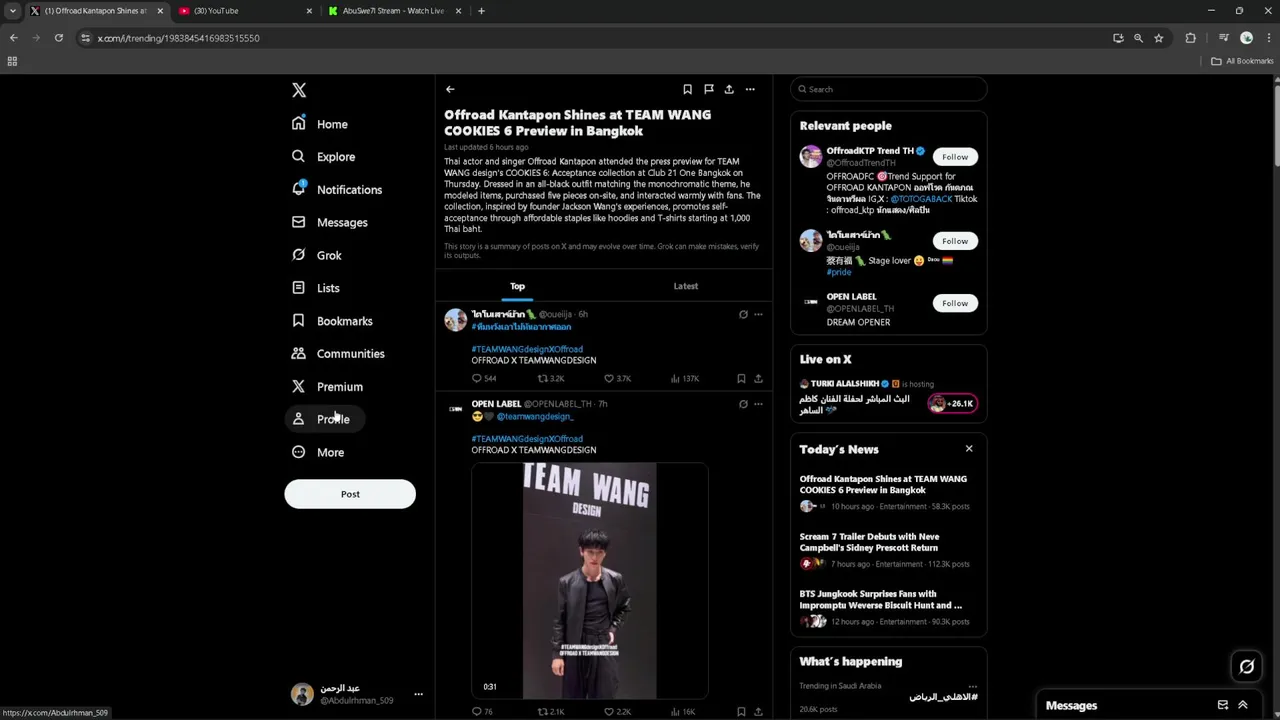
Task: Reply to OPEN LABEL post with 76 replies
Action: [482, 712]
